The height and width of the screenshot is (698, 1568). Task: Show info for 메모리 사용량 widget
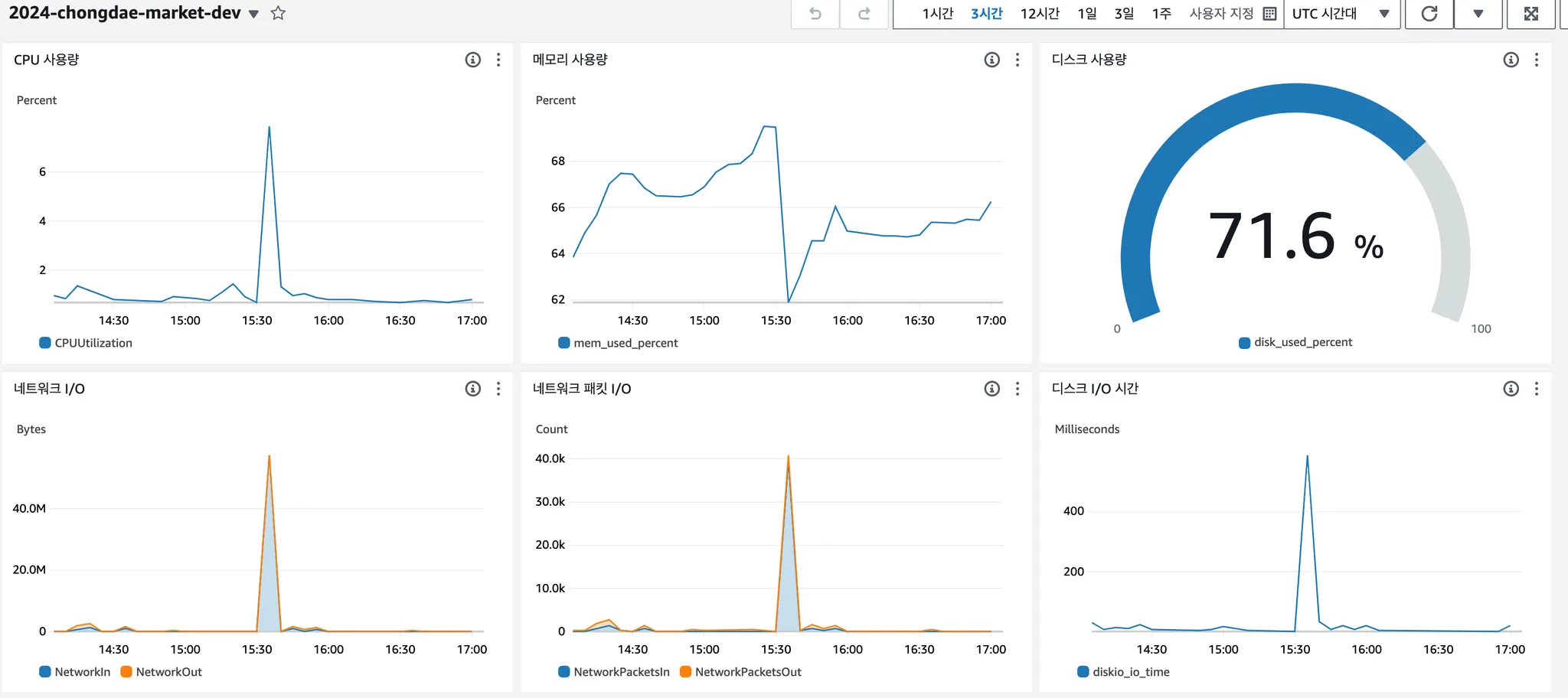click(x=992, y=60)
